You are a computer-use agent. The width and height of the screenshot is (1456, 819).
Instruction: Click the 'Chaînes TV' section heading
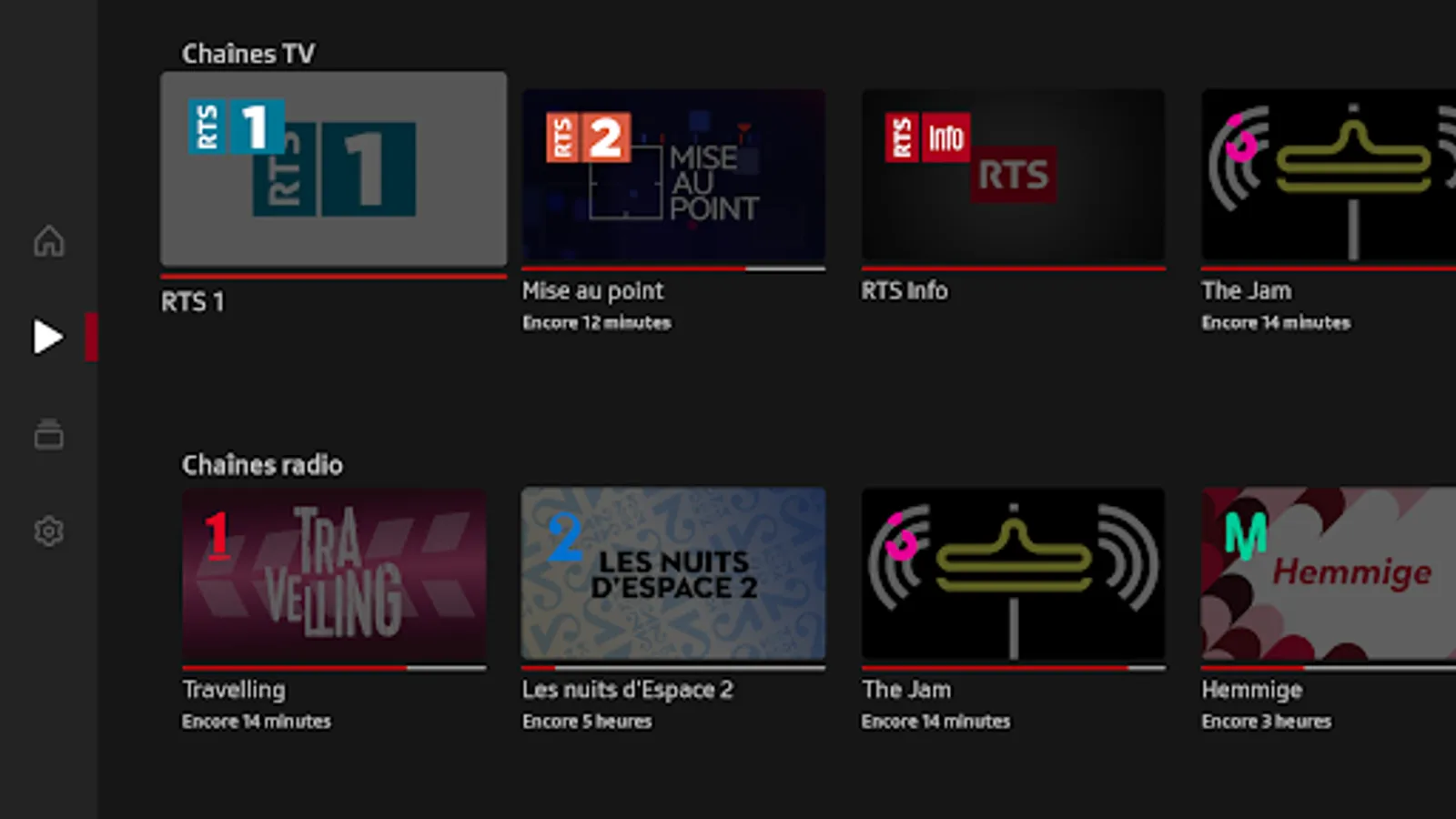[248, 55]
